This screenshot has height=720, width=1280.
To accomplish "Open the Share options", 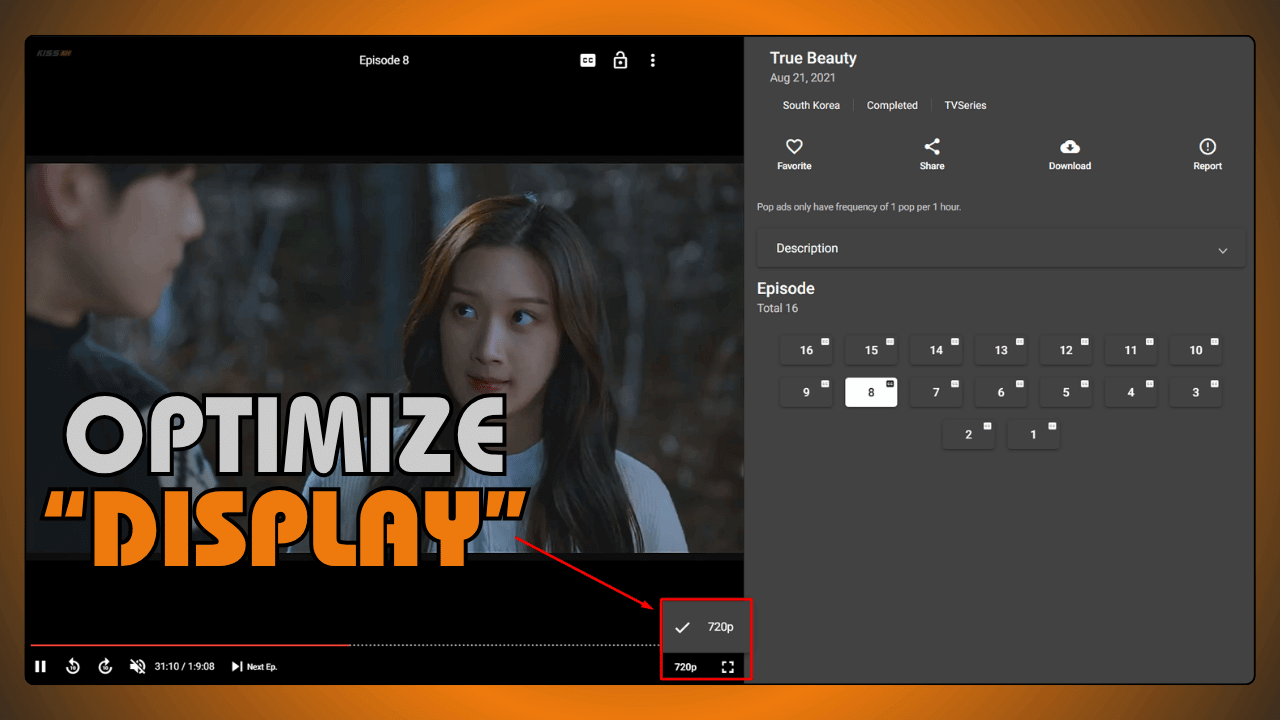I will 931,152.
